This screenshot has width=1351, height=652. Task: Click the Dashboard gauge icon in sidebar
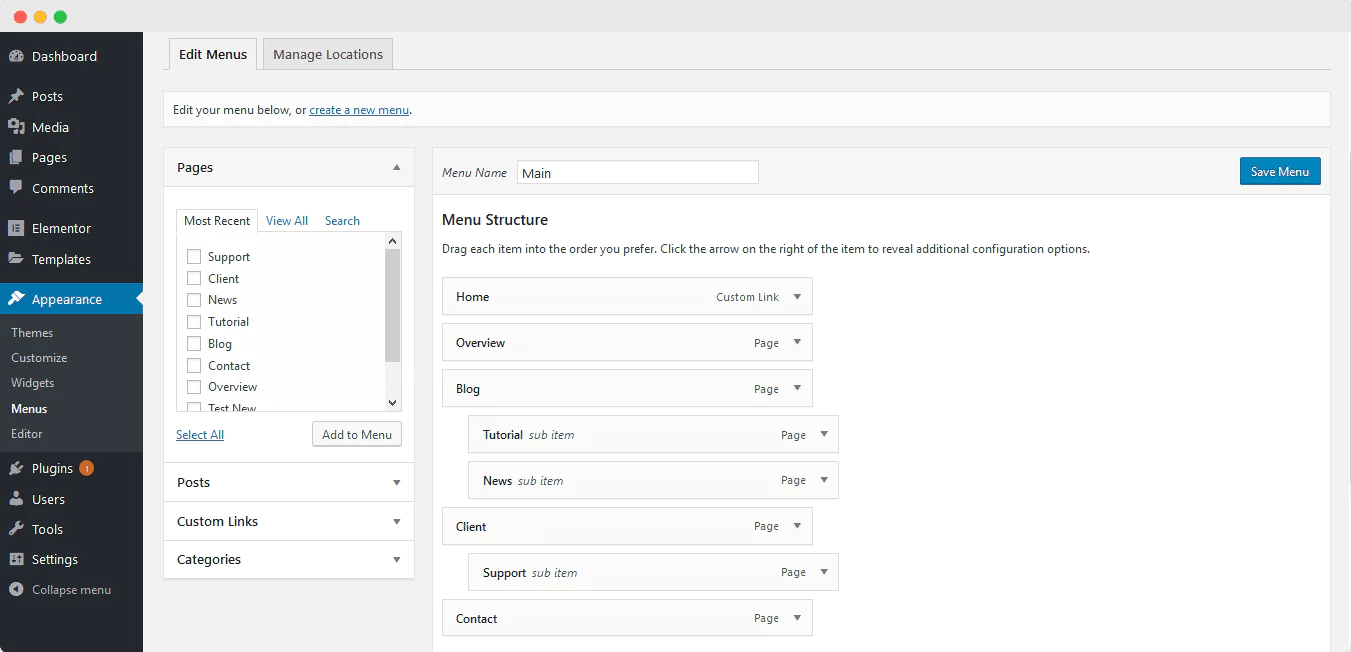coord(16,57)
